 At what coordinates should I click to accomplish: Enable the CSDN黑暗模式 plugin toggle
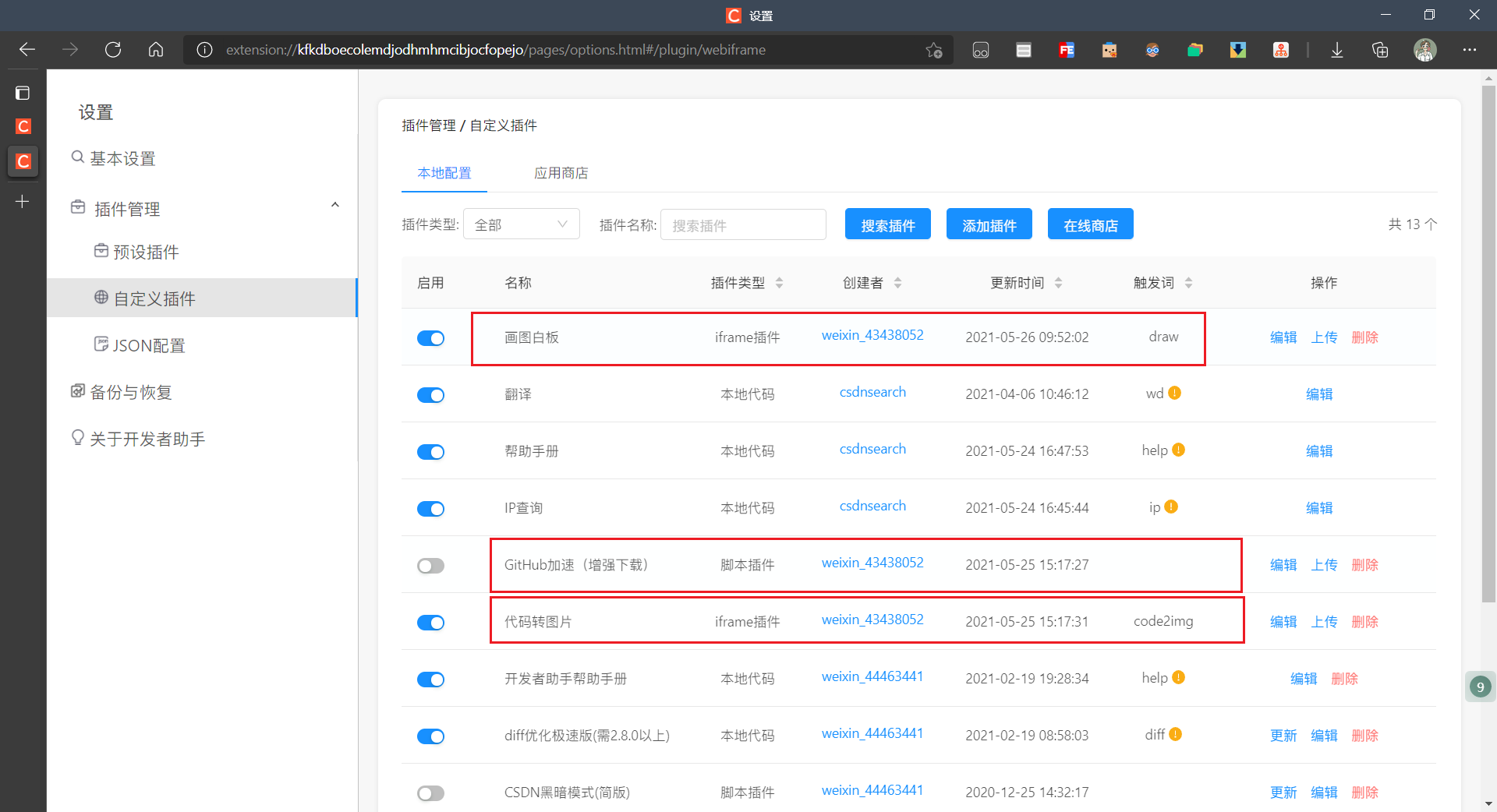point(430,793)
